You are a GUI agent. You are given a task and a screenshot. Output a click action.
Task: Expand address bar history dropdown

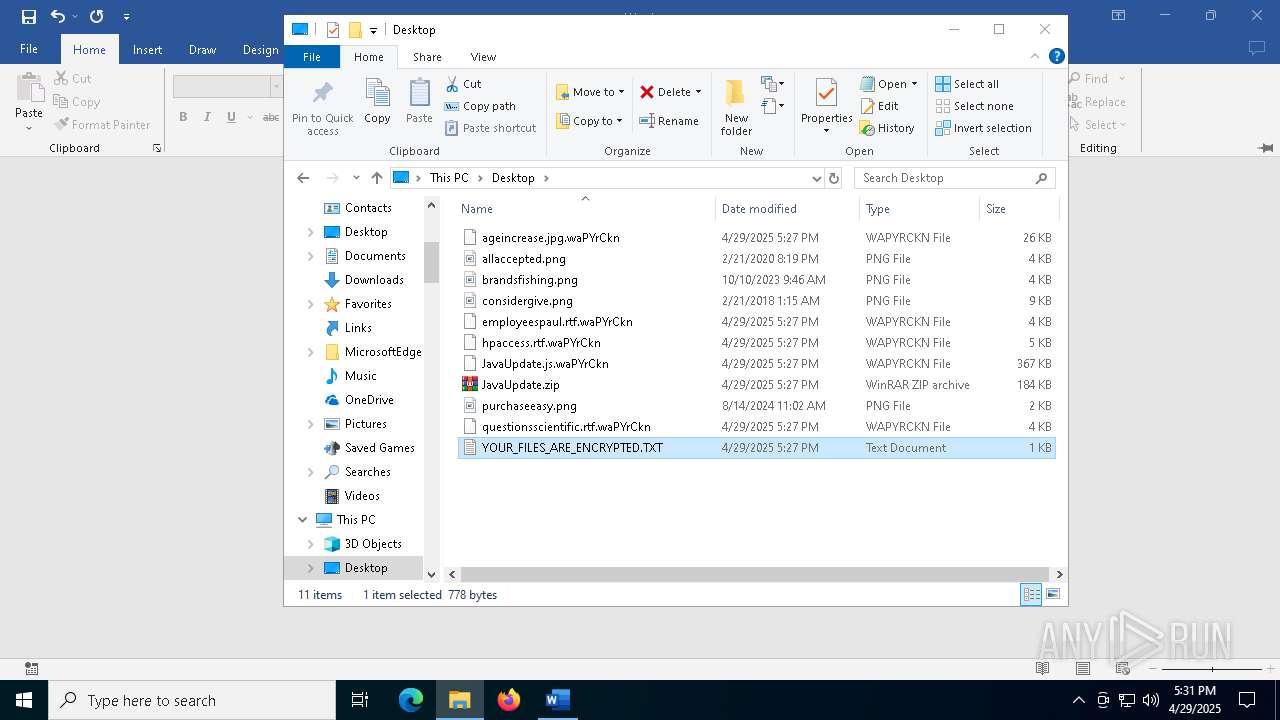point(817,178)
